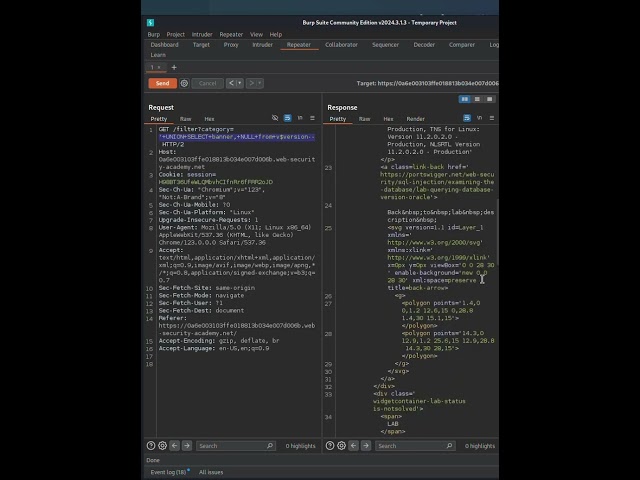Open help icon below Request panel
This screenshot has width=640, height=480.
pos(151,445)
